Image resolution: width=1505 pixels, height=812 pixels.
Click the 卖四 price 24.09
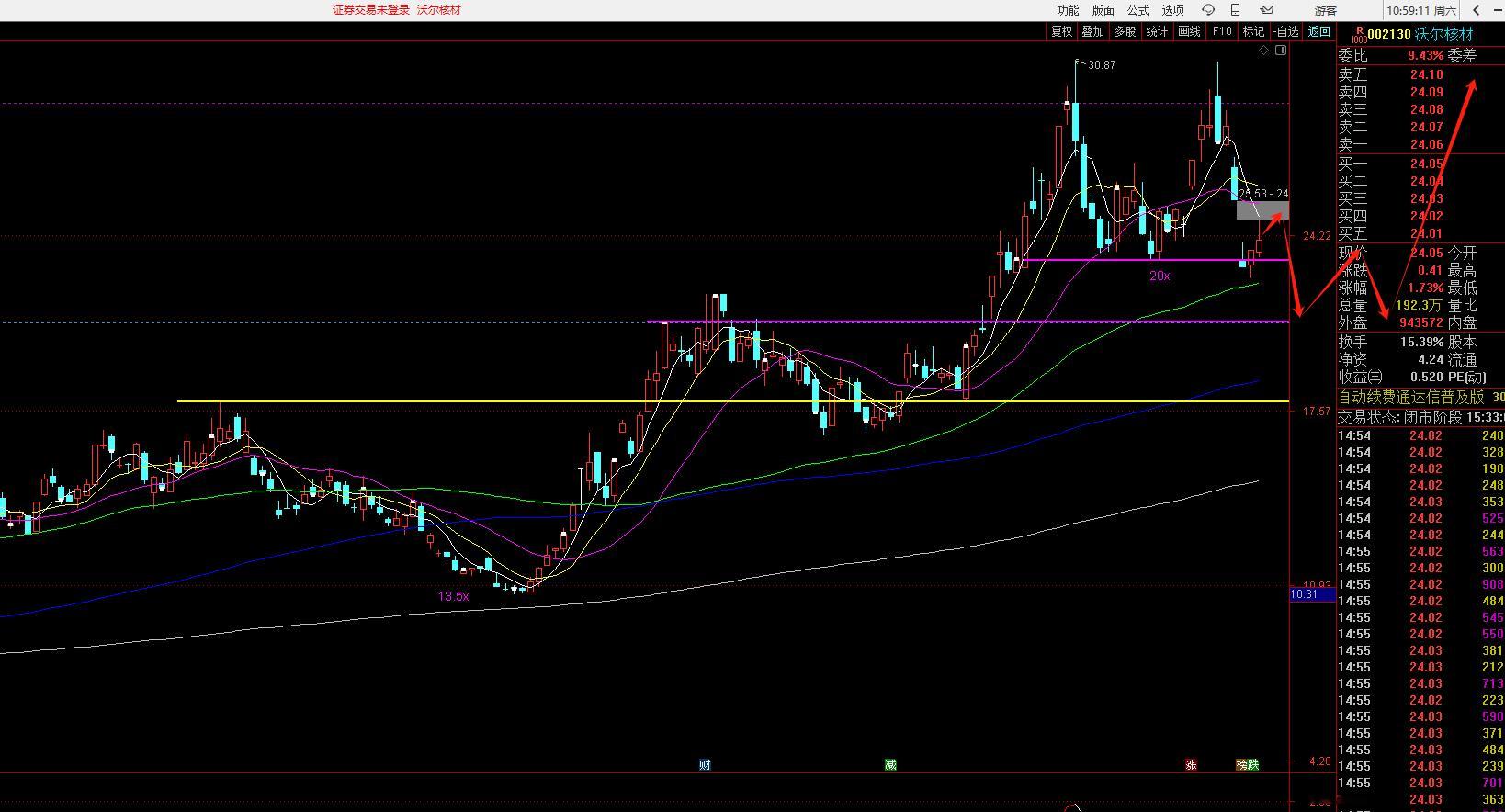pyautogui.click(x=1426, y=92)
